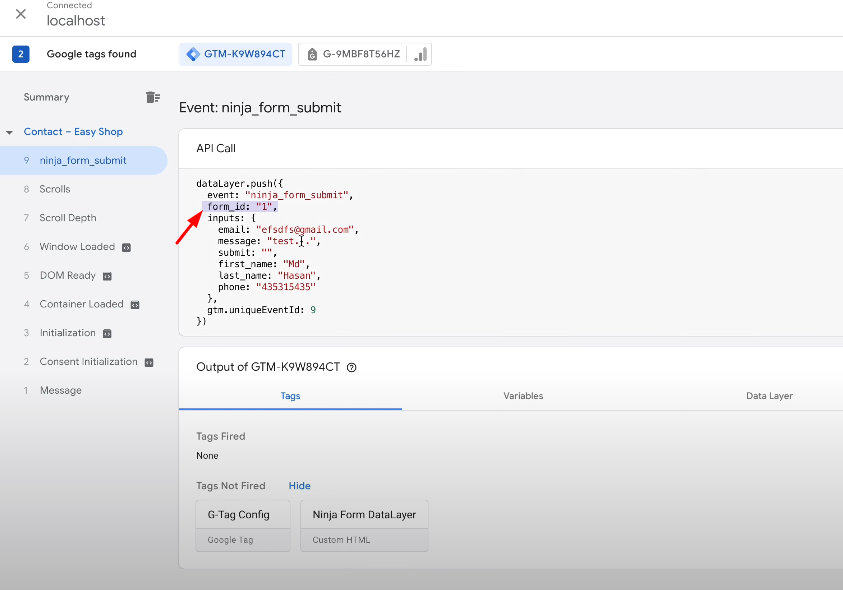
Task: Click the email value "efsdfs@gmail.com"
Action: 305,230
